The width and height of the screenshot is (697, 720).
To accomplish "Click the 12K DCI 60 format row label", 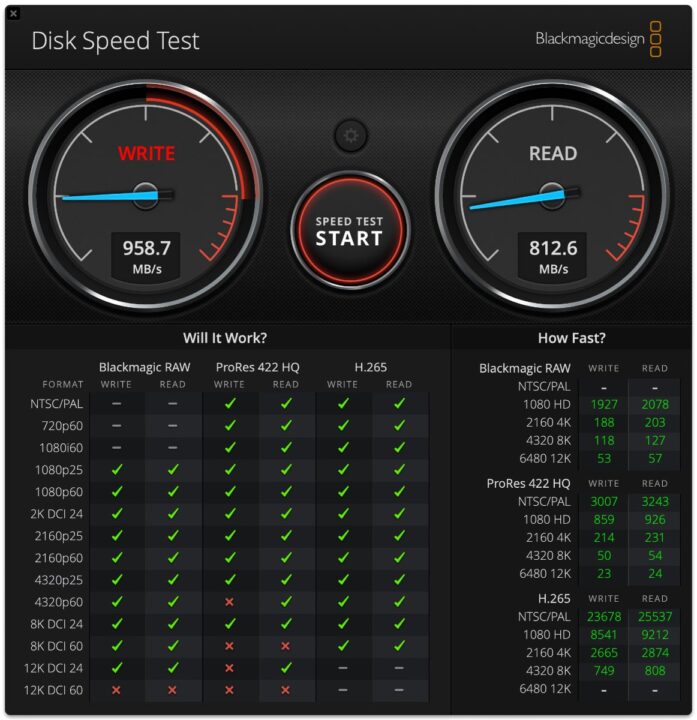I will 53,690.
